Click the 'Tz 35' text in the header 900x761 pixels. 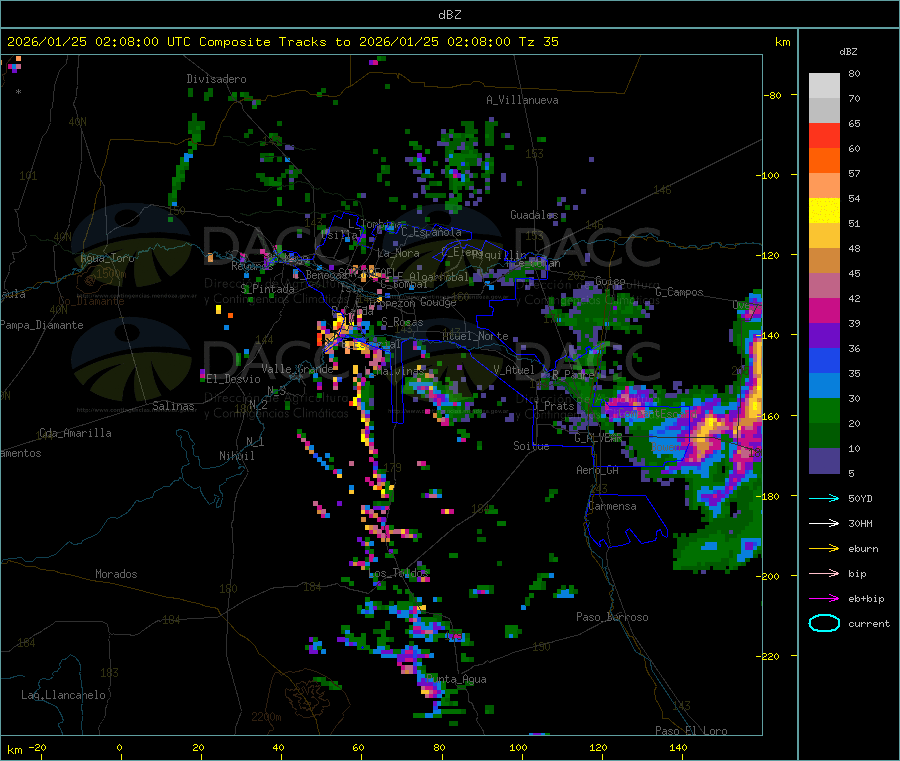pos(538,42)
